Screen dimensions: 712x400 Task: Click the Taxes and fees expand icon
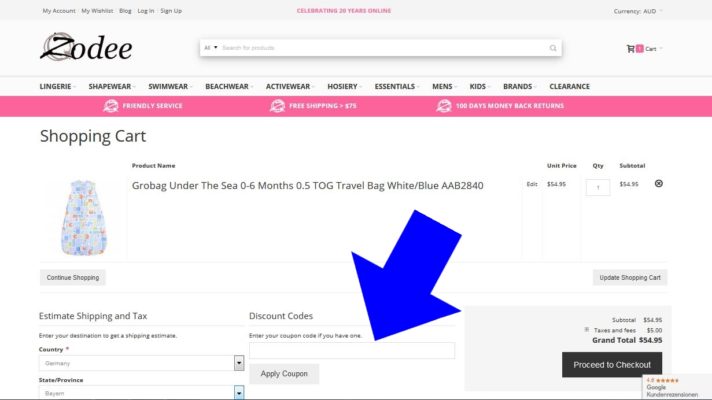click(587, 330)
